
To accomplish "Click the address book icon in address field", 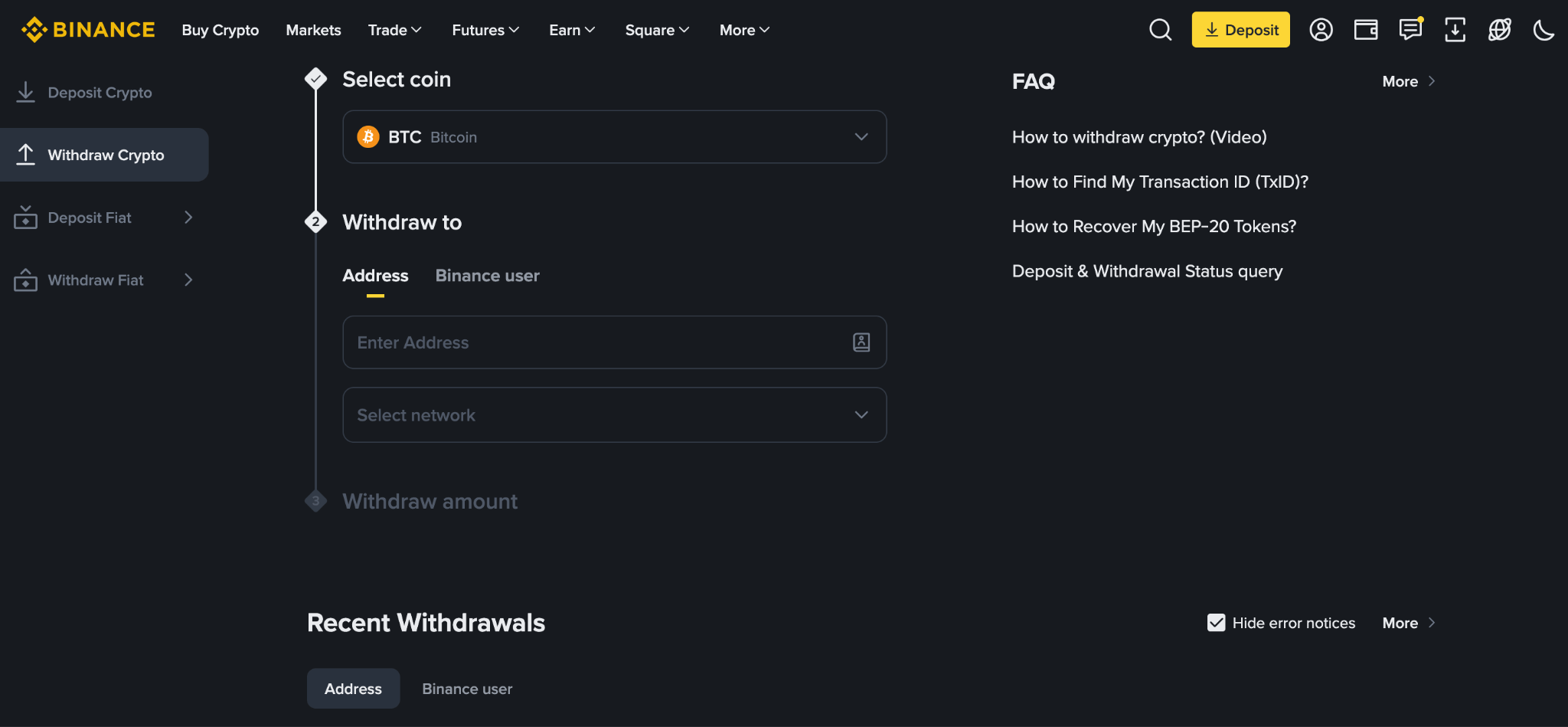I will (861, 342).
